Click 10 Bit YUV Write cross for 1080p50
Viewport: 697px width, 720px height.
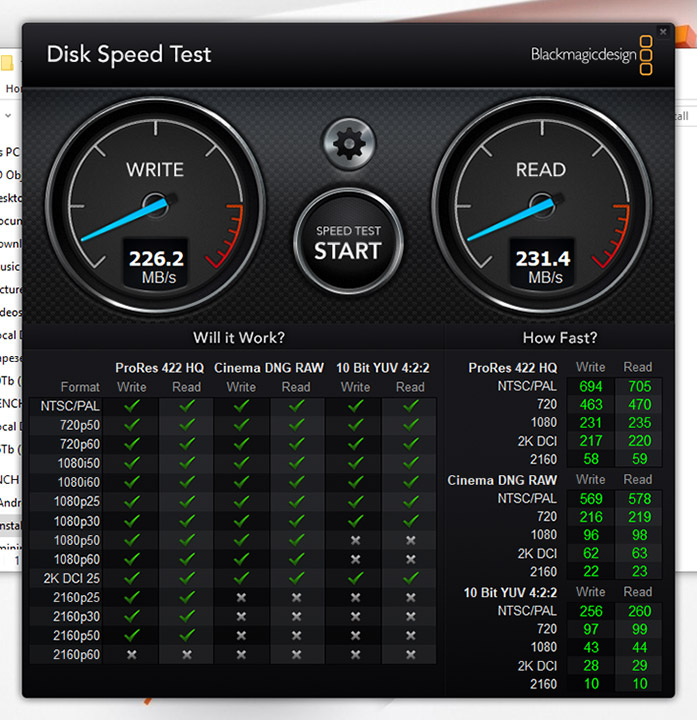[x=355, y=540]
